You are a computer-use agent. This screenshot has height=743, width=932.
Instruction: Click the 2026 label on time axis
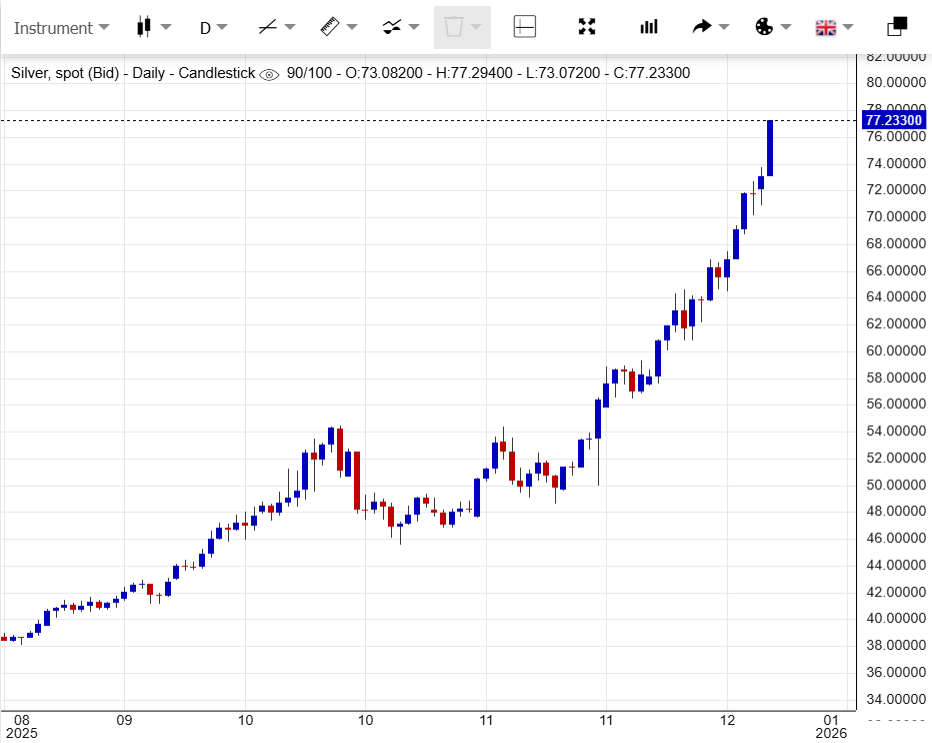click(x=831, y=733)
